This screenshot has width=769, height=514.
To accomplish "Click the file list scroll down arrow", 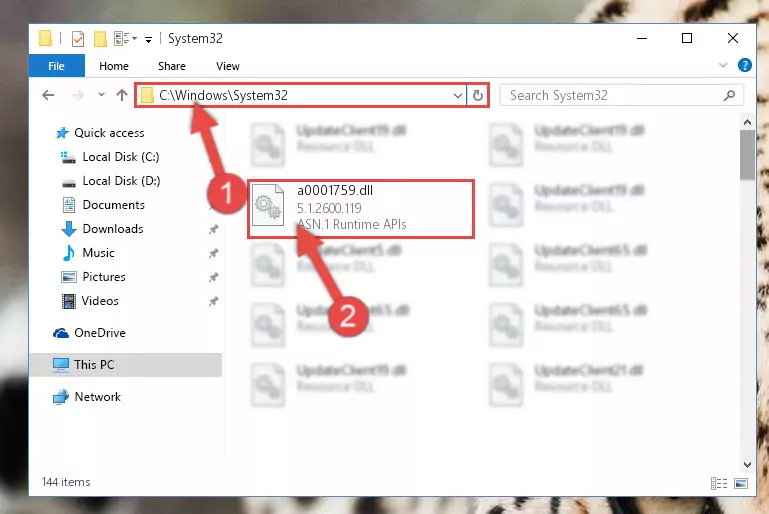I will pyautogui.click(x=747, y=464).
